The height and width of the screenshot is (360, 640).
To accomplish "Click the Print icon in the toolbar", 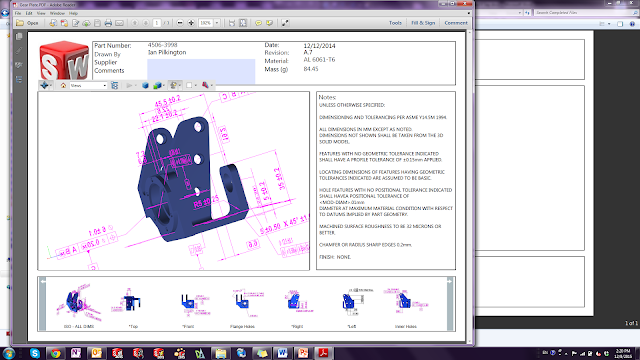I will pyautogui.click(x=108, y=23).
